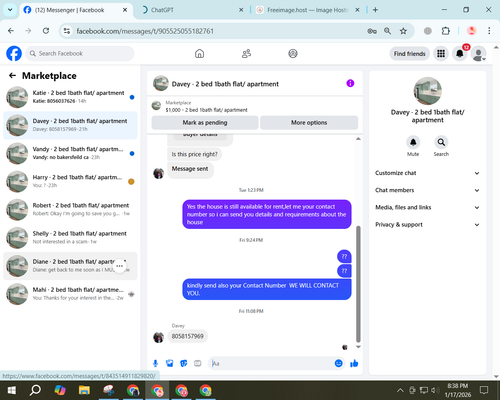Open the account profile avatar menu
The width and height of the screenshot is (500, 400).
tap(478, 54)
